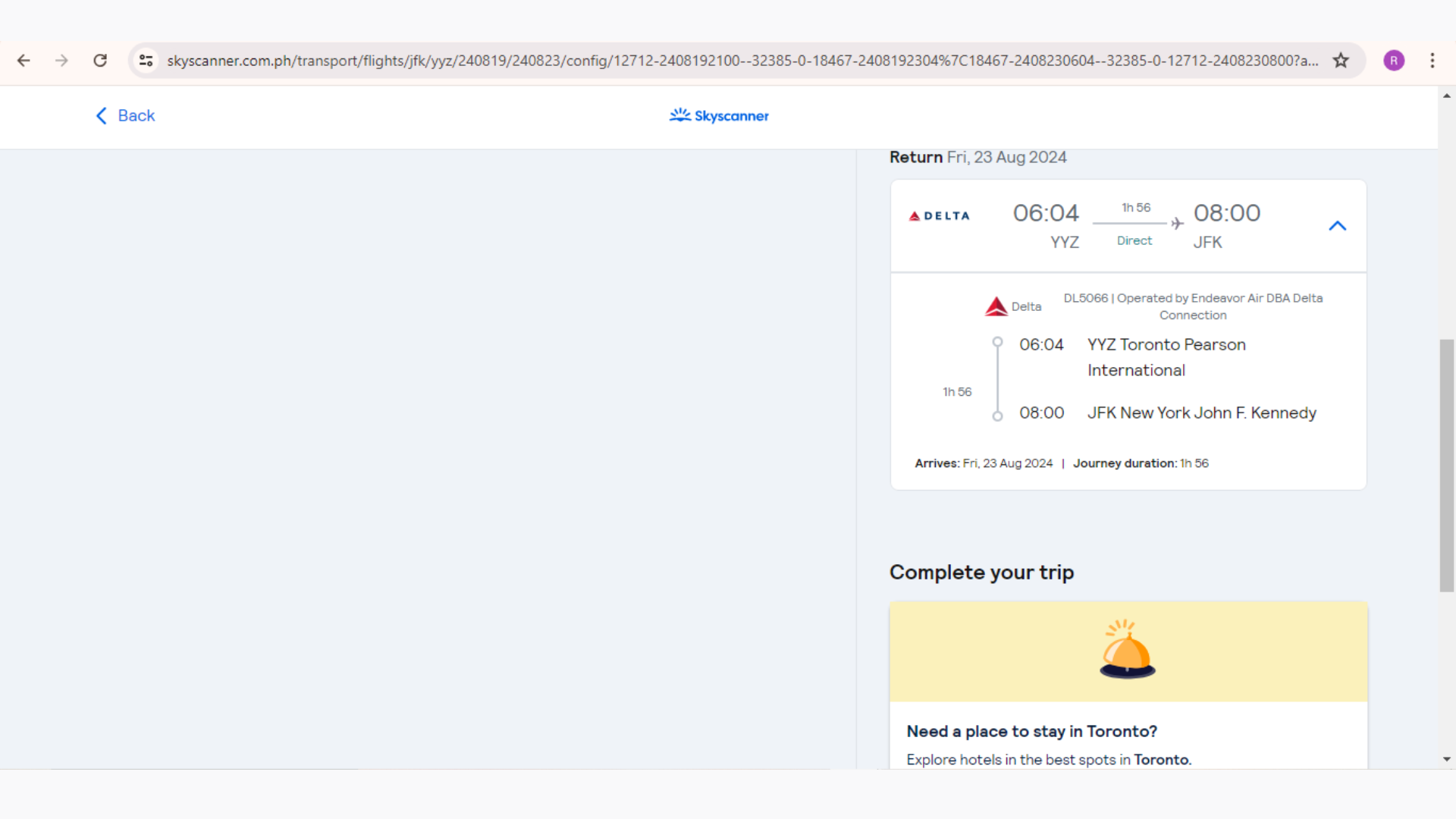Viewport: 1456px width, 819px height.
Task: Click the page vertical scrollbar thumb
Action: point(1447,465)
